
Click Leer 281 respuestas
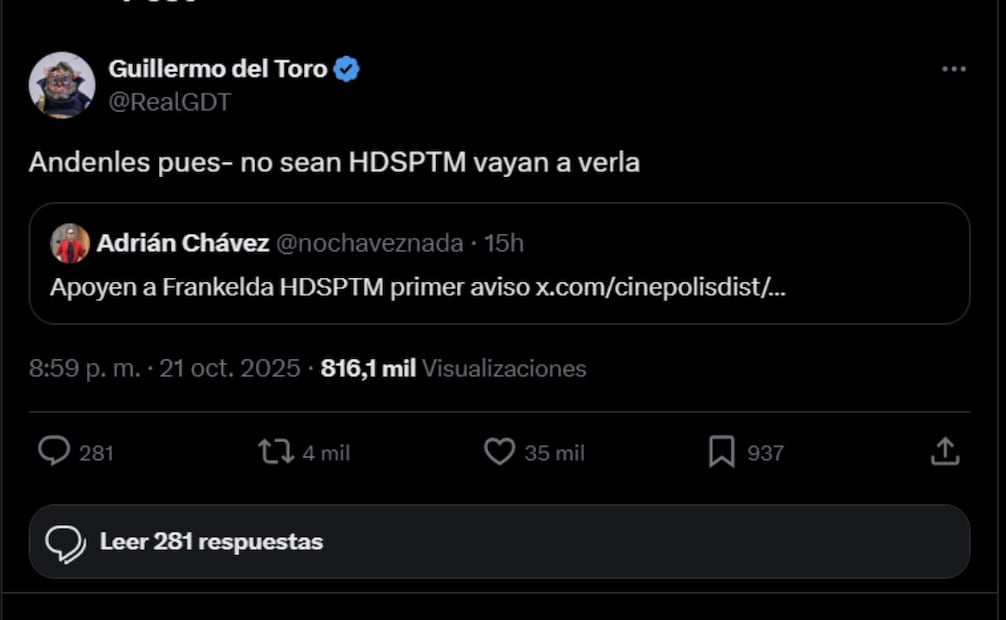click(x=210, y=541)
